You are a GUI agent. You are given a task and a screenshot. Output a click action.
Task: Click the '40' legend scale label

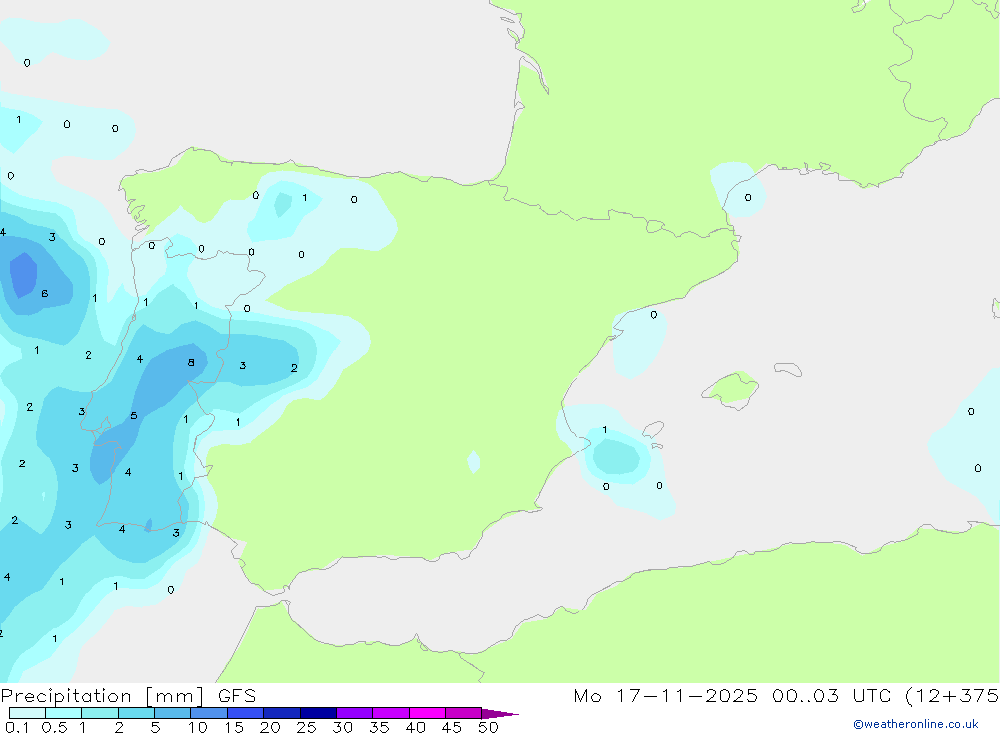tap(415, 727)
